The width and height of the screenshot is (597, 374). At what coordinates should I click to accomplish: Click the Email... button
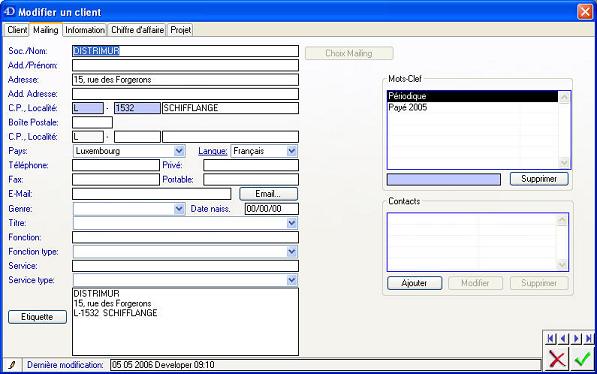268,194
